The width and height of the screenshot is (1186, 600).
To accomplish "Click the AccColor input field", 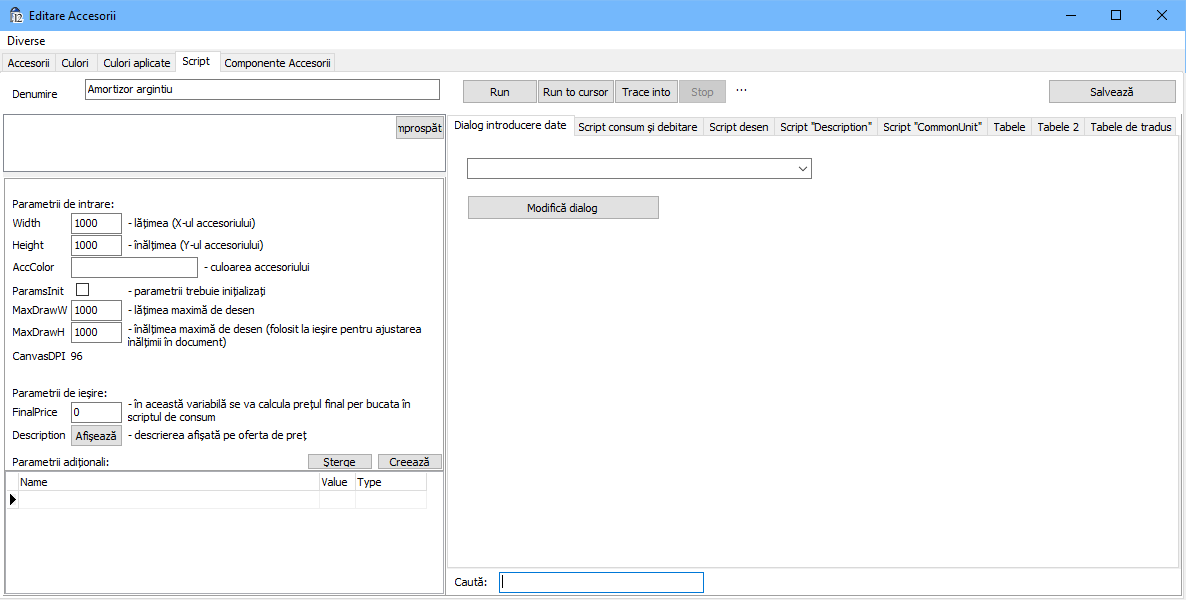I will click(134, 267).
